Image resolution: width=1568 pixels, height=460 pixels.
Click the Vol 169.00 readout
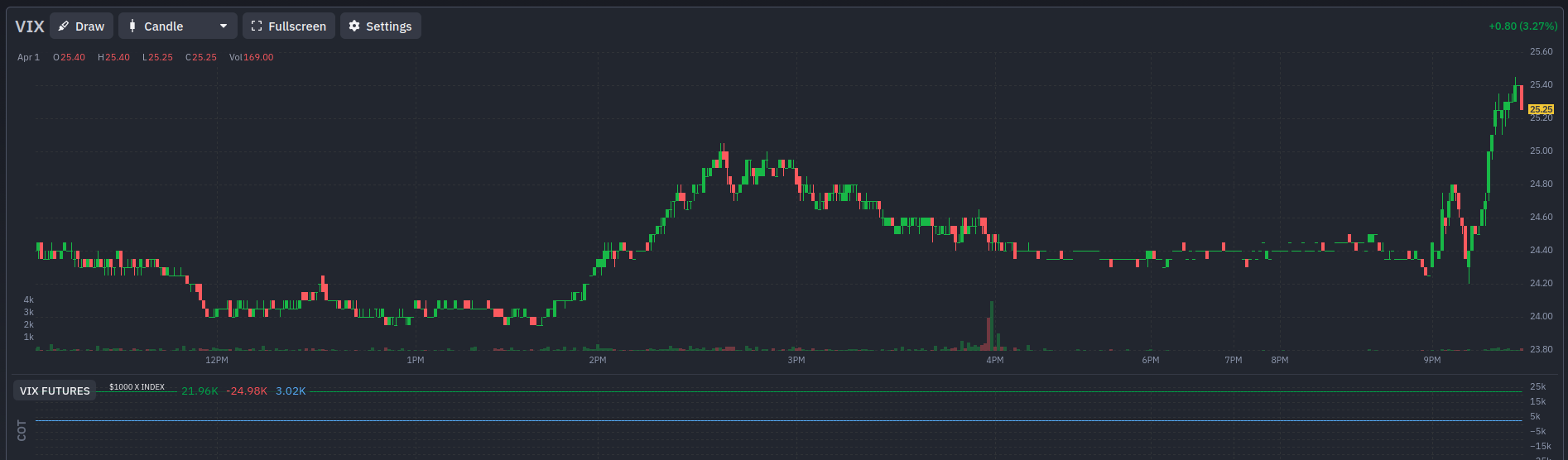pos(251,57)
